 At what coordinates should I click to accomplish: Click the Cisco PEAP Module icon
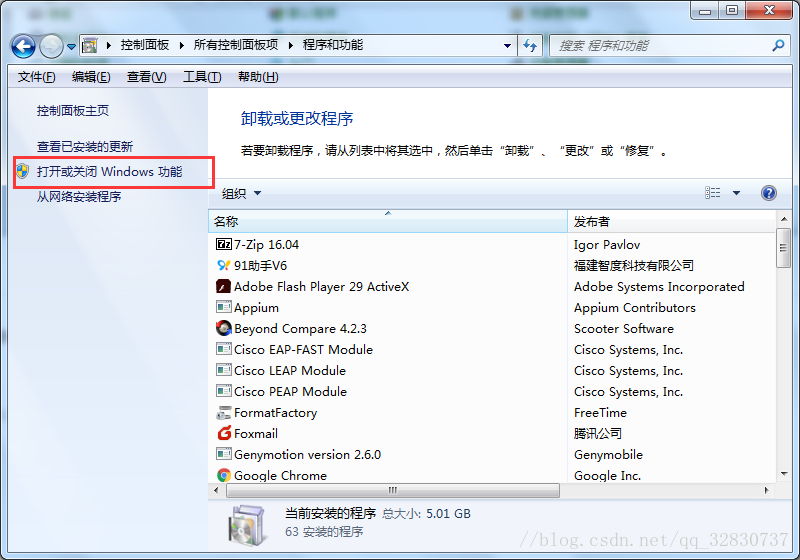click(x=223, y=391)
